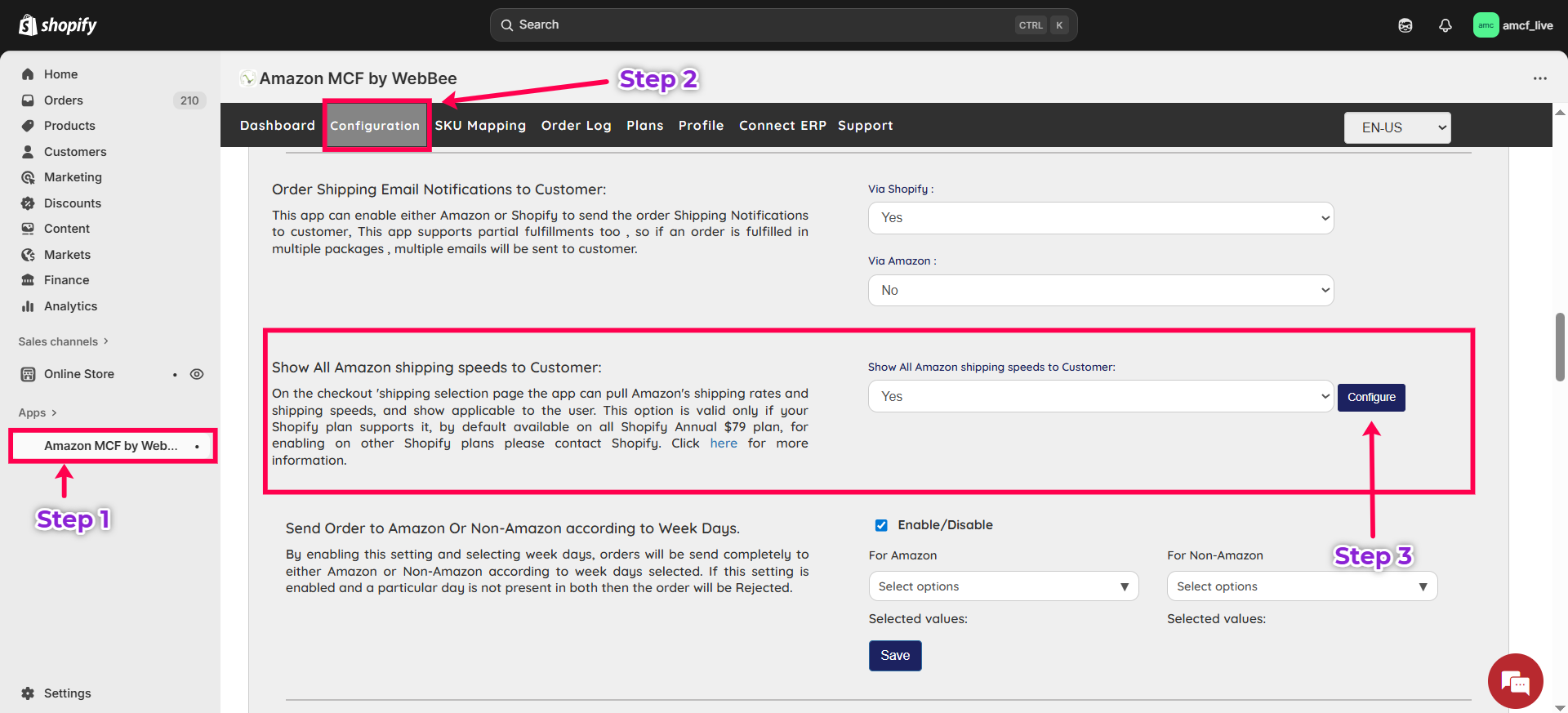The image size is (1568, 713).
Task: Open the Order Log tab
Action: point(576,126)
